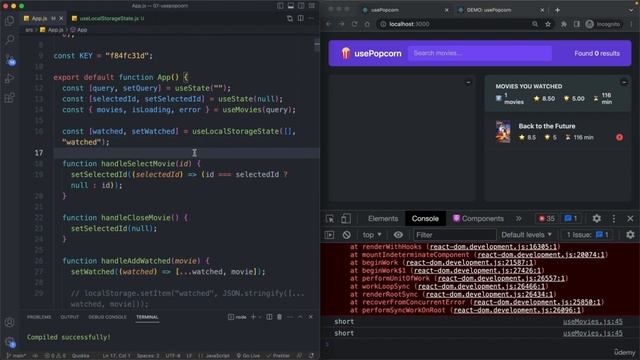The image size is (640, 360).
Task: Click the Back to the Future poster
Action: [503, 132]
